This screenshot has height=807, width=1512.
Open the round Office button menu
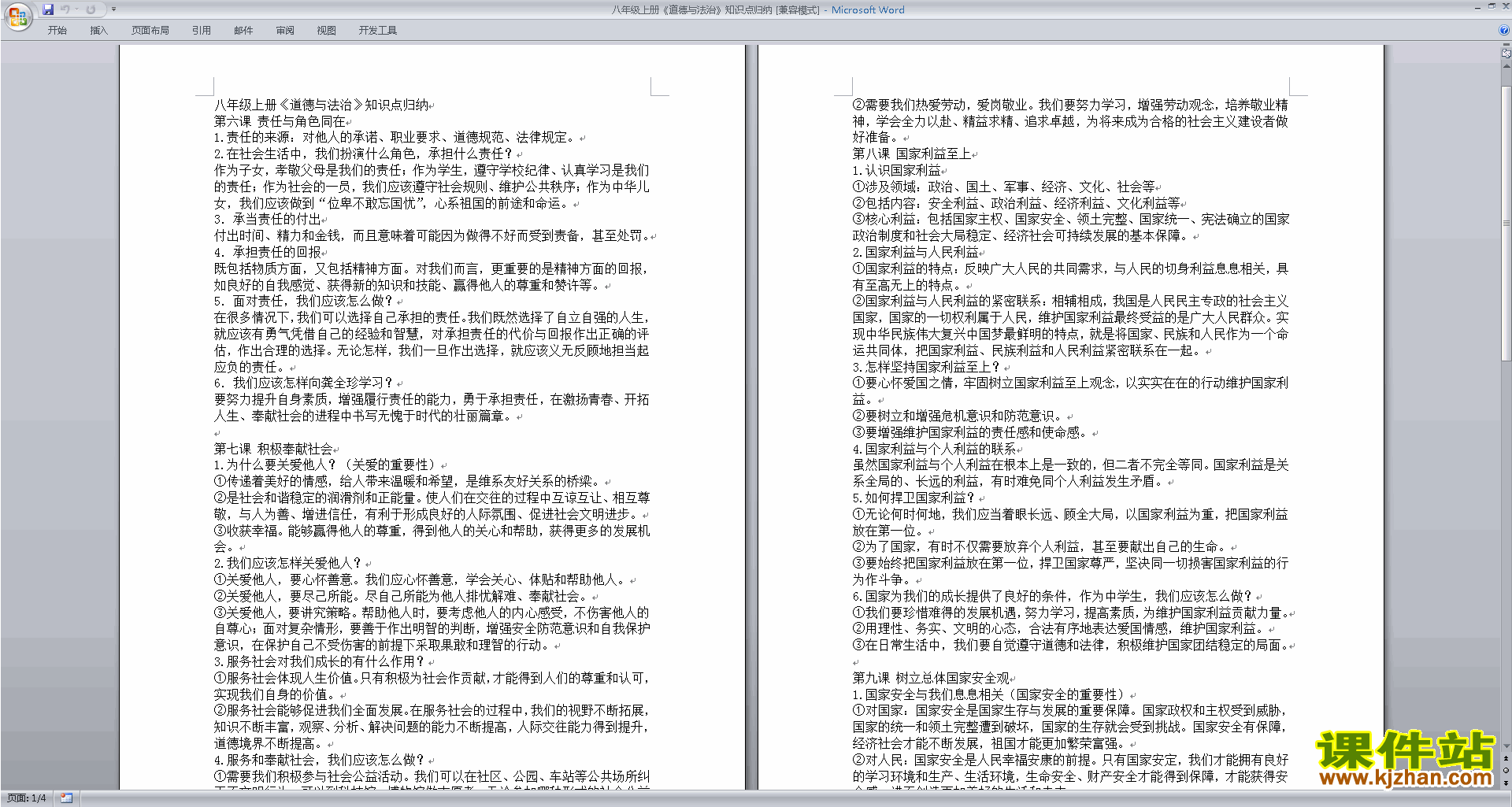(x=17, y=16)
